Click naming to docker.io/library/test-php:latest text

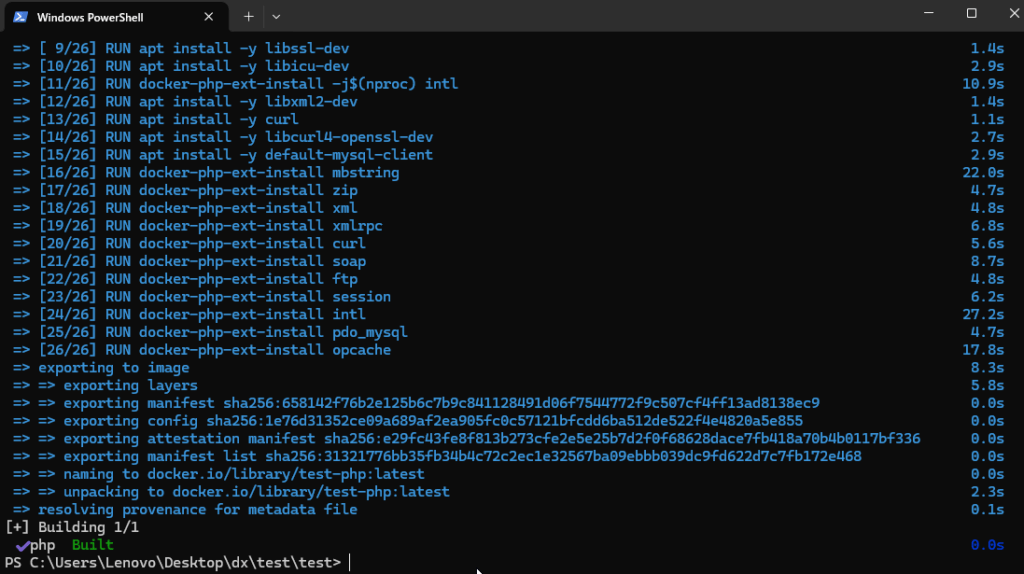point(244,474)
